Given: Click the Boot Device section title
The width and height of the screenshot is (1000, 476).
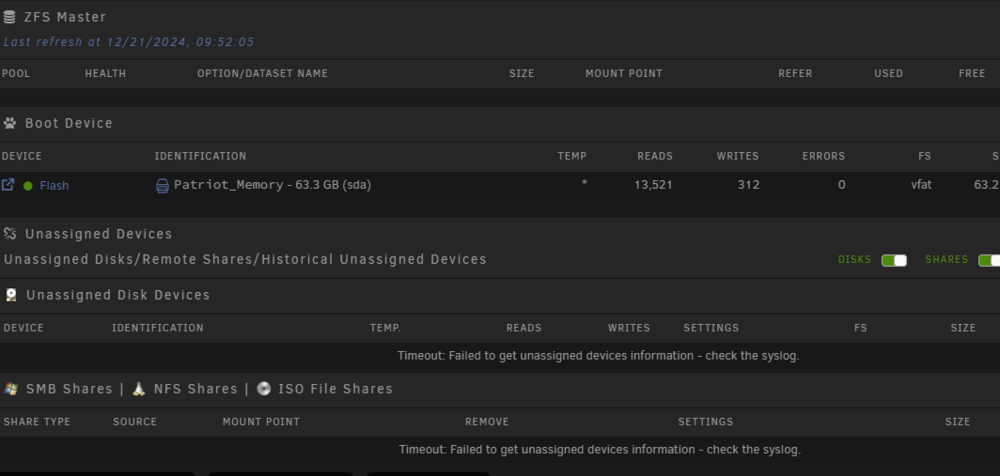Looking at the screenshot, I should click(x=69, y=123).
